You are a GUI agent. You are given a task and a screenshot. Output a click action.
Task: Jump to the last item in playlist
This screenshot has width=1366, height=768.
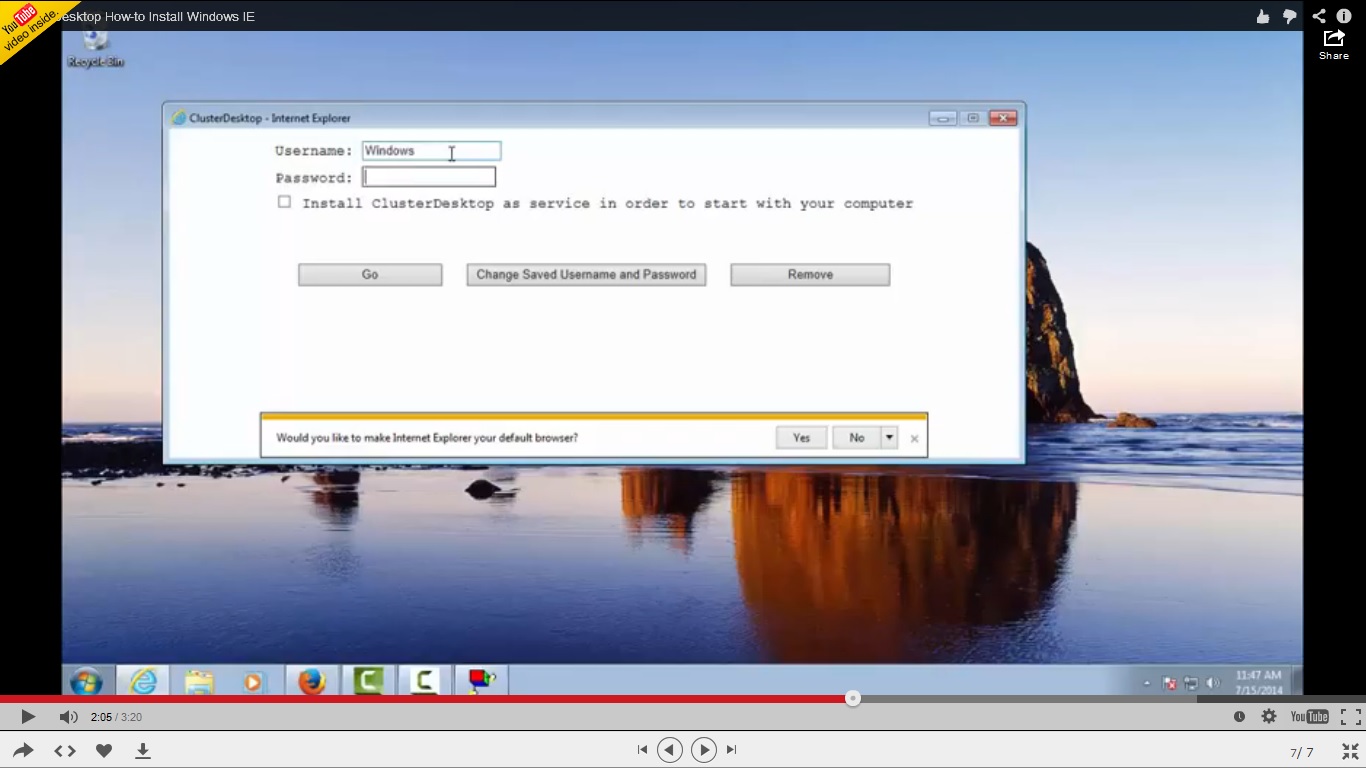731,750
